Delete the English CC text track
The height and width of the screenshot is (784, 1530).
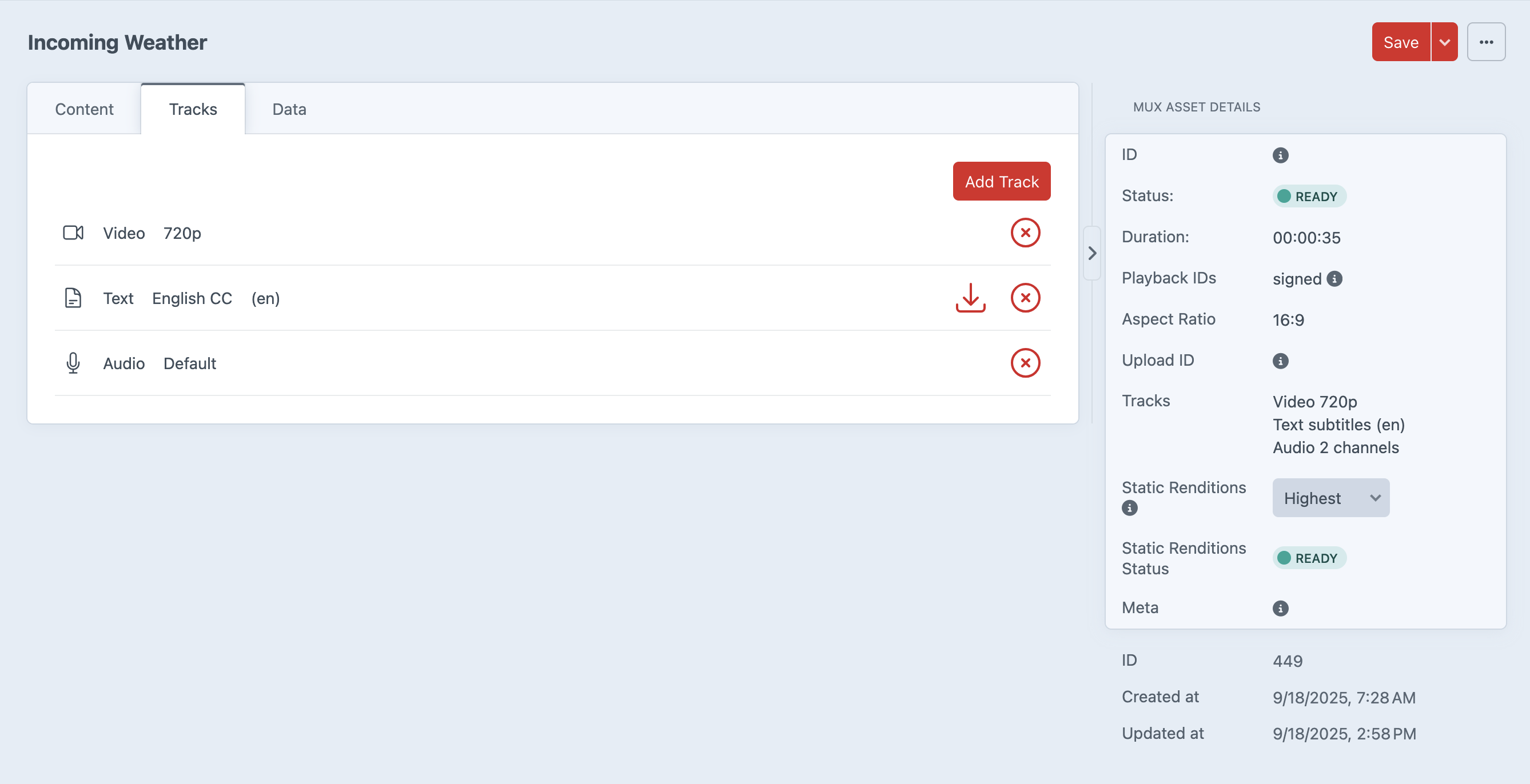click(1025, 298)
